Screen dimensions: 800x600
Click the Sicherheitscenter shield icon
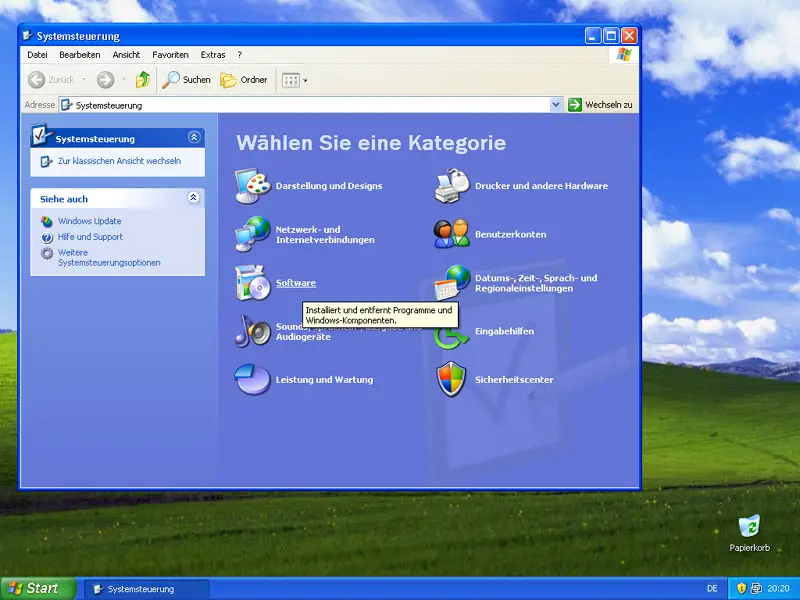(452, 379)
